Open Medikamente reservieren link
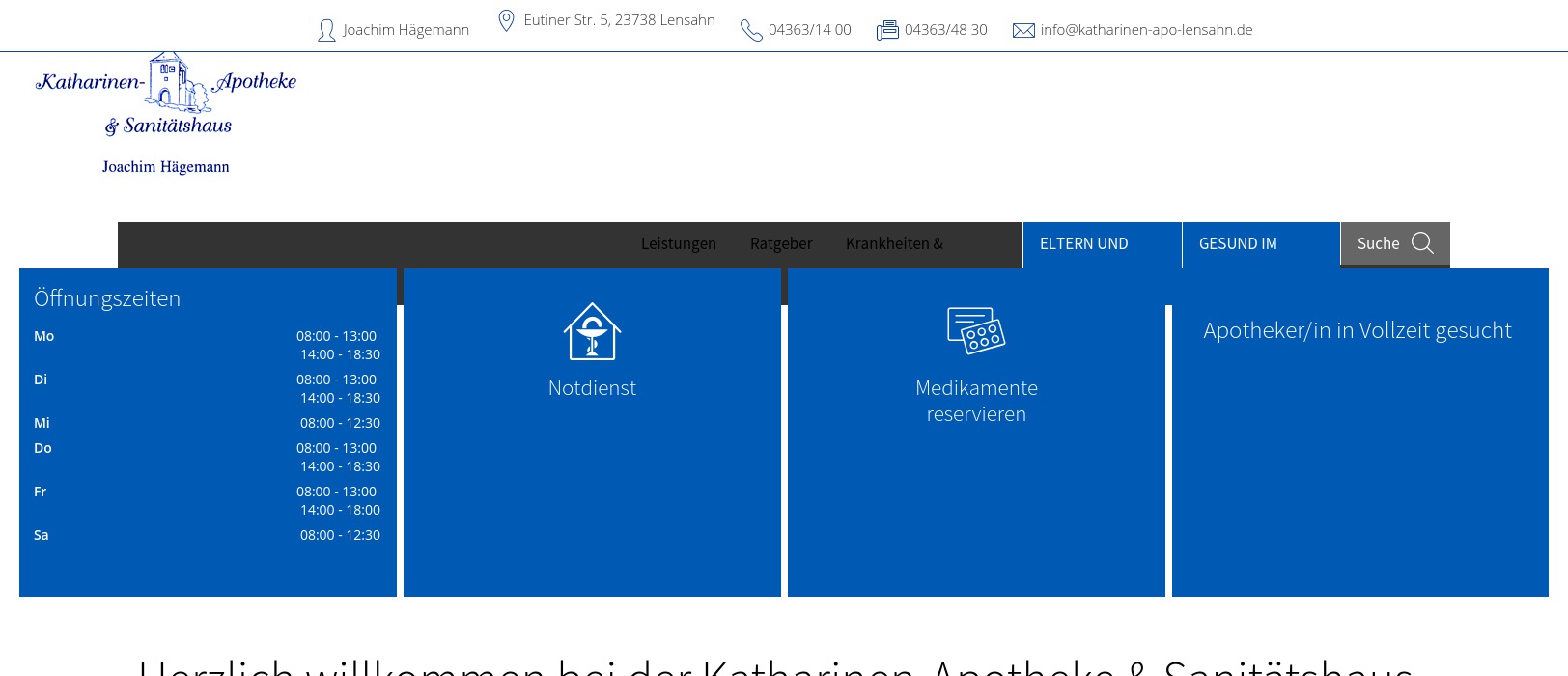 coord(976,401)
